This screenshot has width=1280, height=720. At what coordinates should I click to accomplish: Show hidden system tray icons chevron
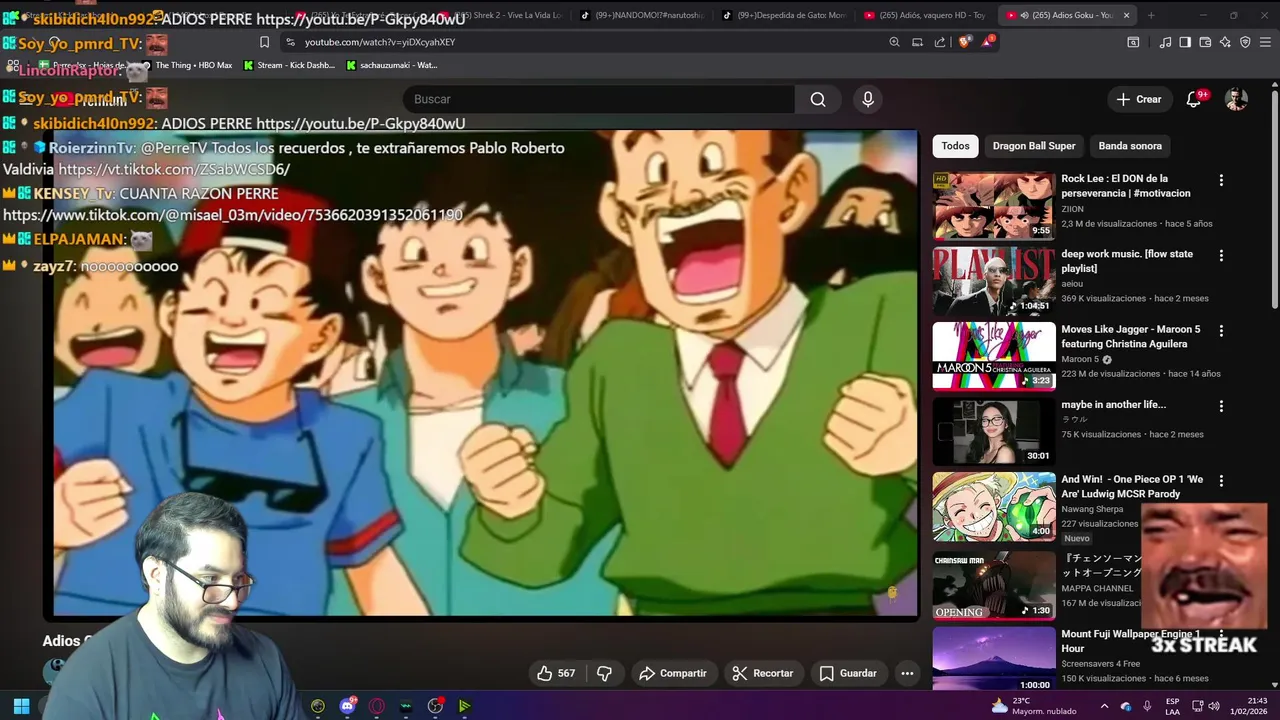click(1104, 706)
